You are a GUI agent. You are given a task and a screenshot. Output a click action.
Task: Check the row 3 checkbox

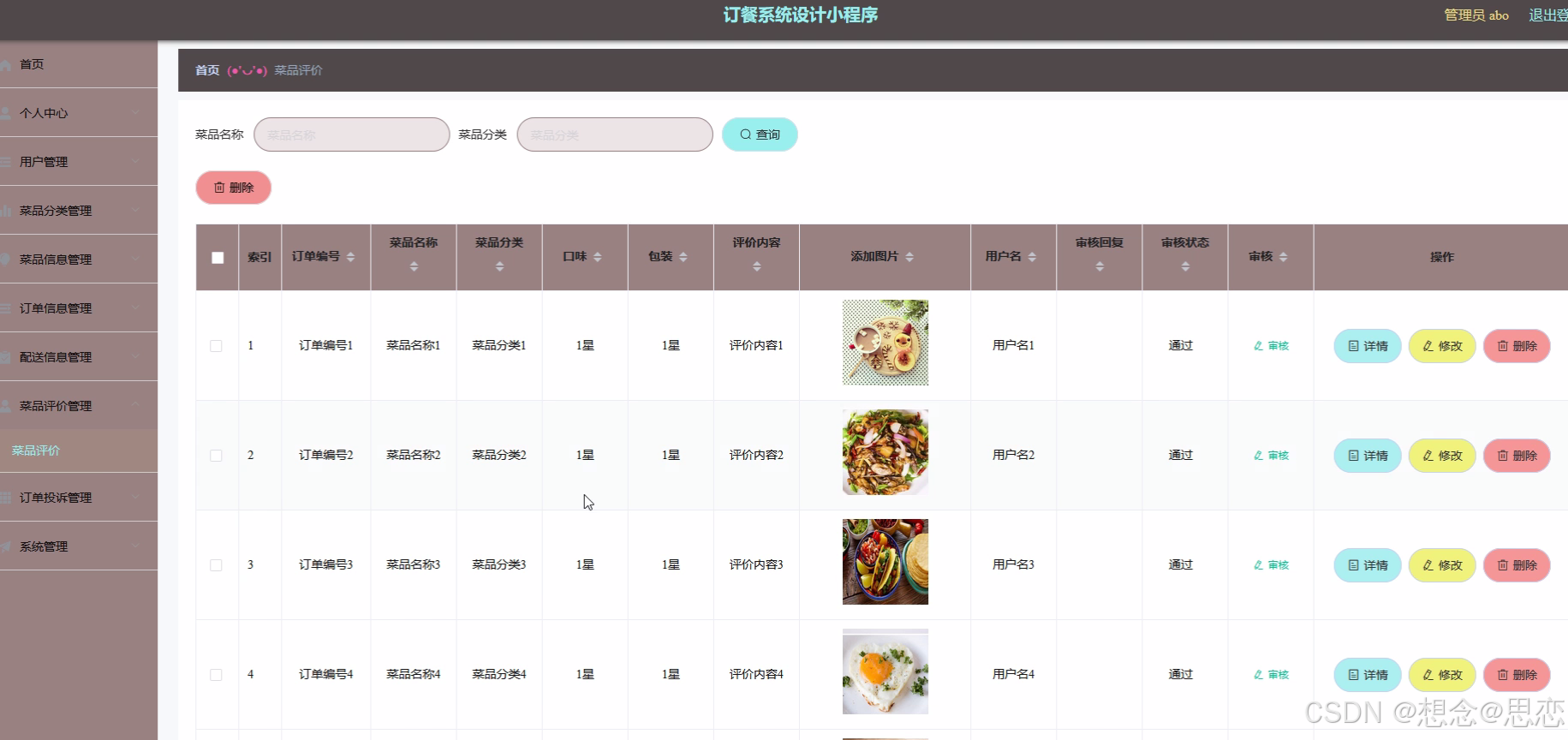(x=216, y=565)
